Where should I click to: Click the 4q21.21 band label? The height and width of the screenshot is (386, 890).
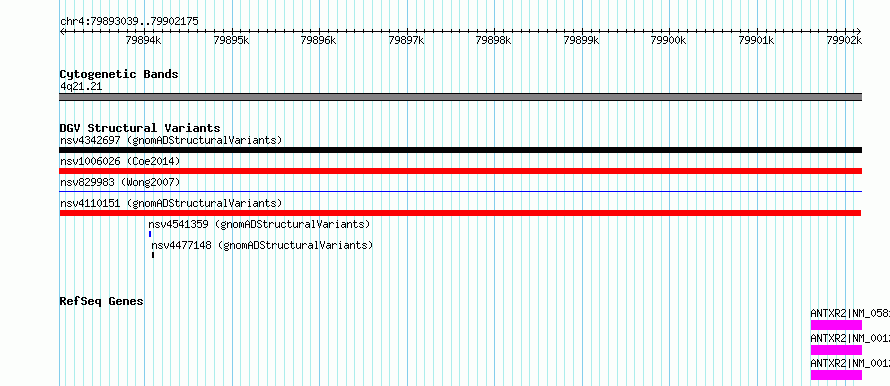81,87
